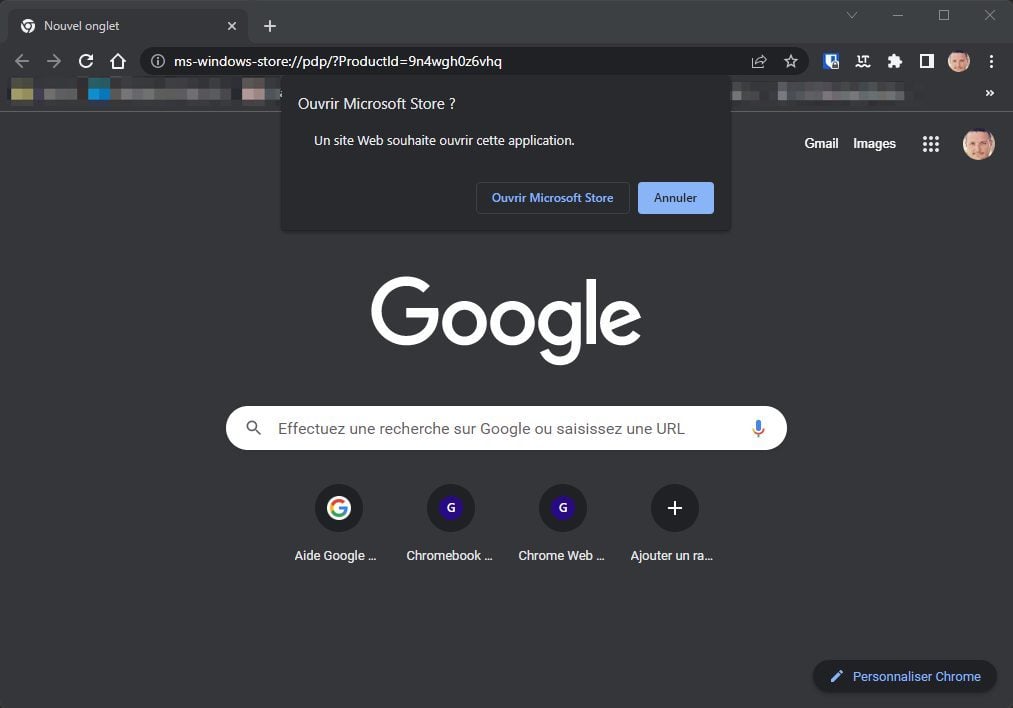Open the Chrome three-dot menu
Image resolution: width=1013 pixels, height=708 pixels.
tap(991, 61)
